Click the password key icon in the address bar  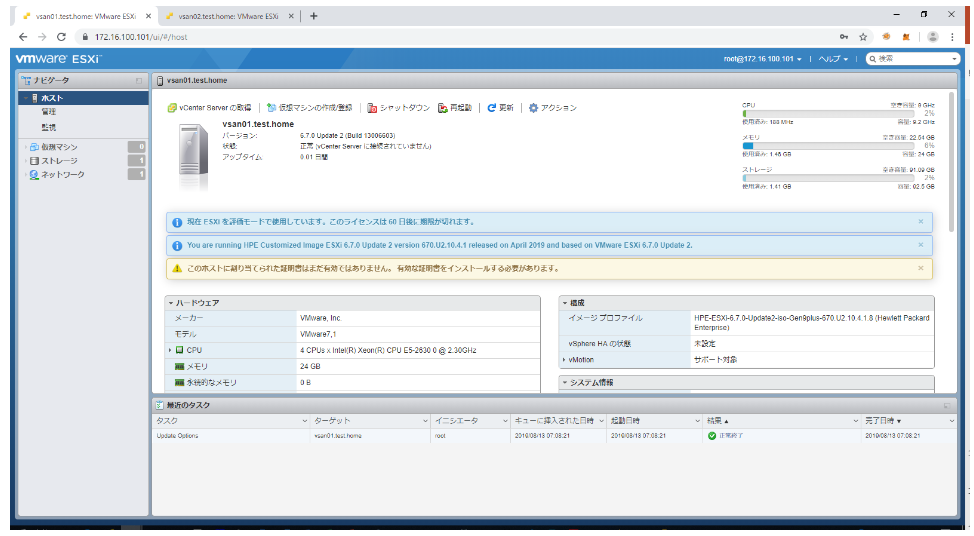(x=844, y=37)
